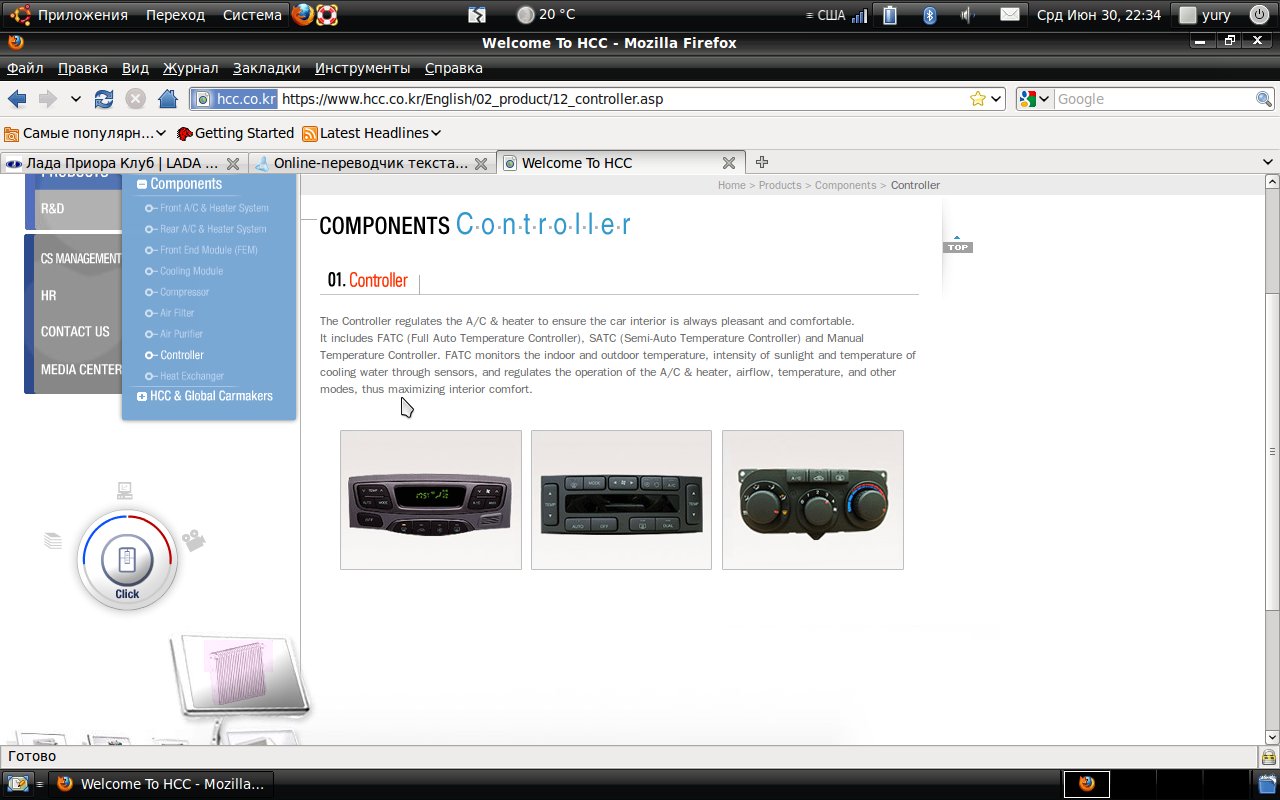Go to the Home page icon

coord(168,99)
